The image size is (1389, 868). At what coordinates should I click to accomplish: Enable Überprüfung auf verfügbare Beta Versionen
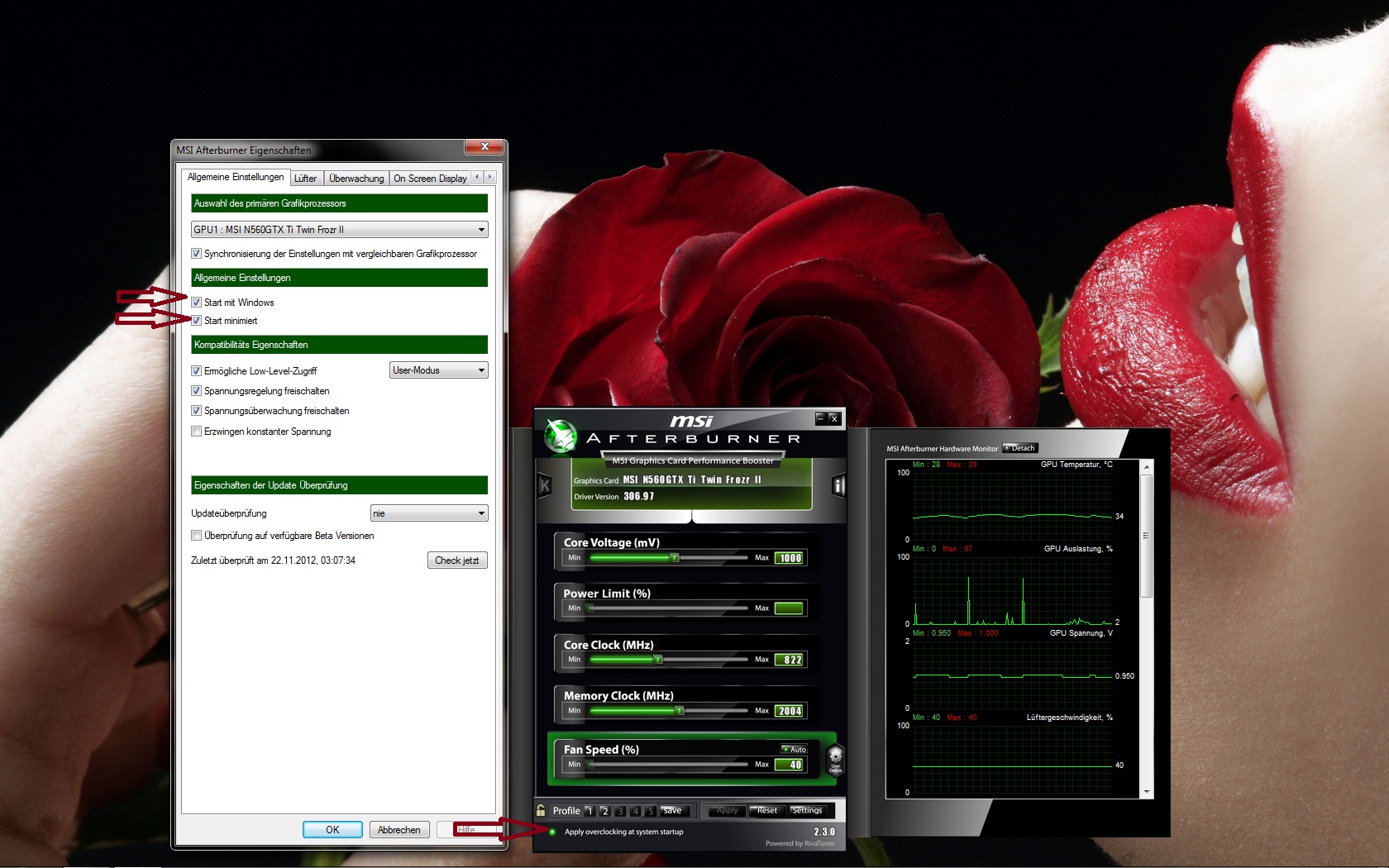tap(196, 536)
